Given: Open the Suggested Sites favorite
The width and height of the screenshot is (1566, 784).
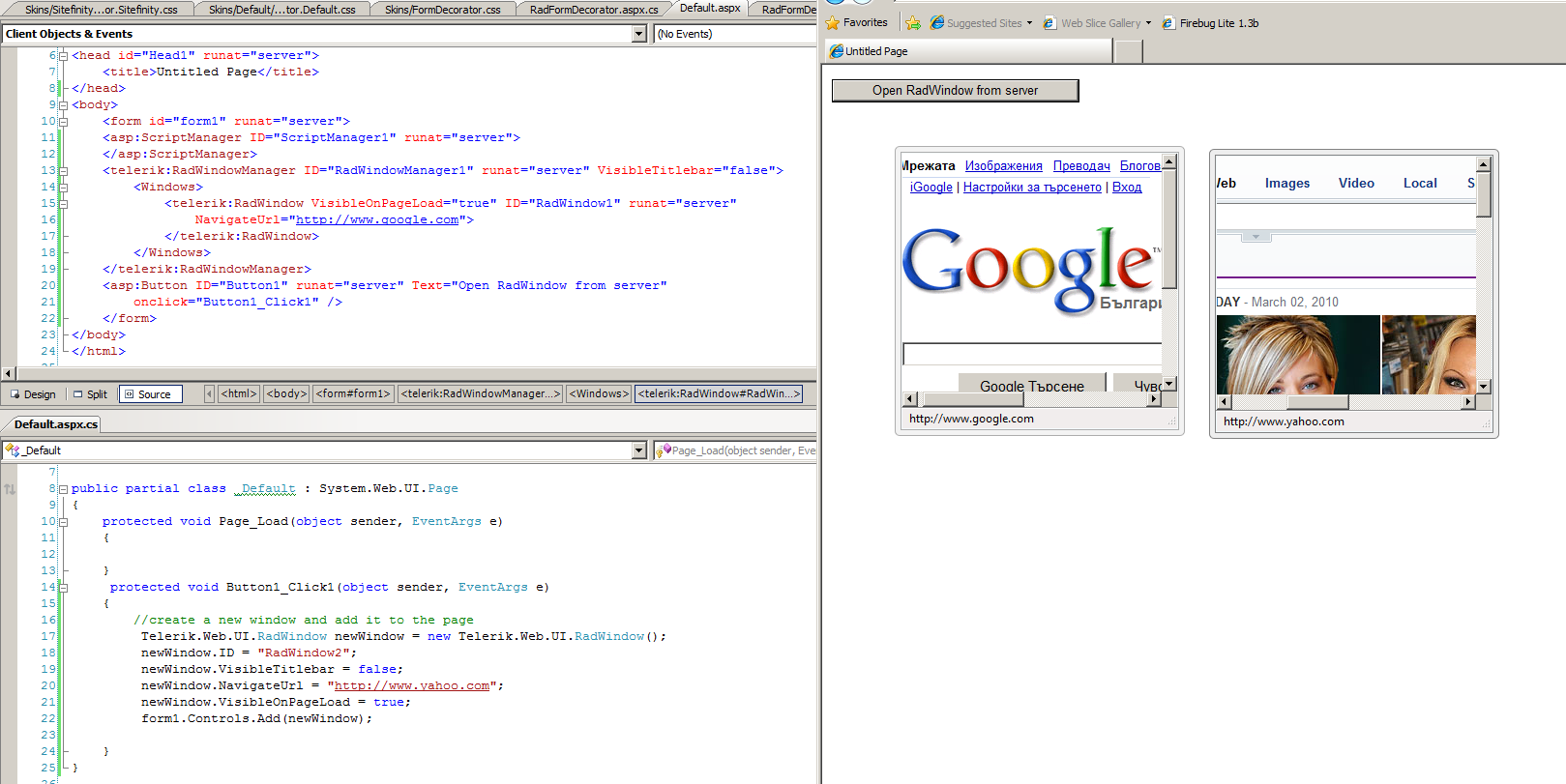Looking at the screenshot, I should 976,22.
